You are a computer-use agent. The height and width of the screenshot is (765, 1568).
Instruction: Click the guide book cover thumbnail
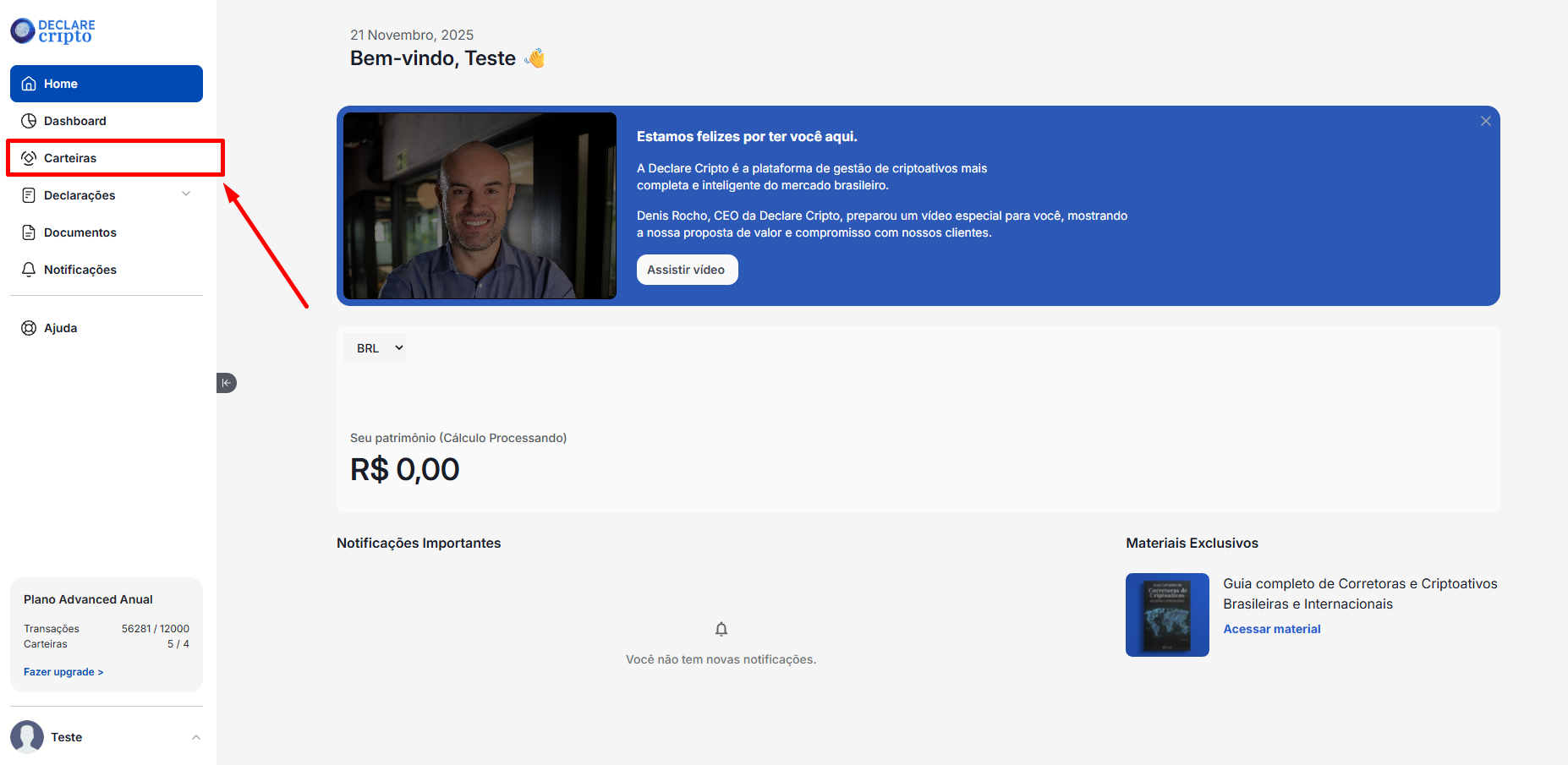[x=1167, y=615]
